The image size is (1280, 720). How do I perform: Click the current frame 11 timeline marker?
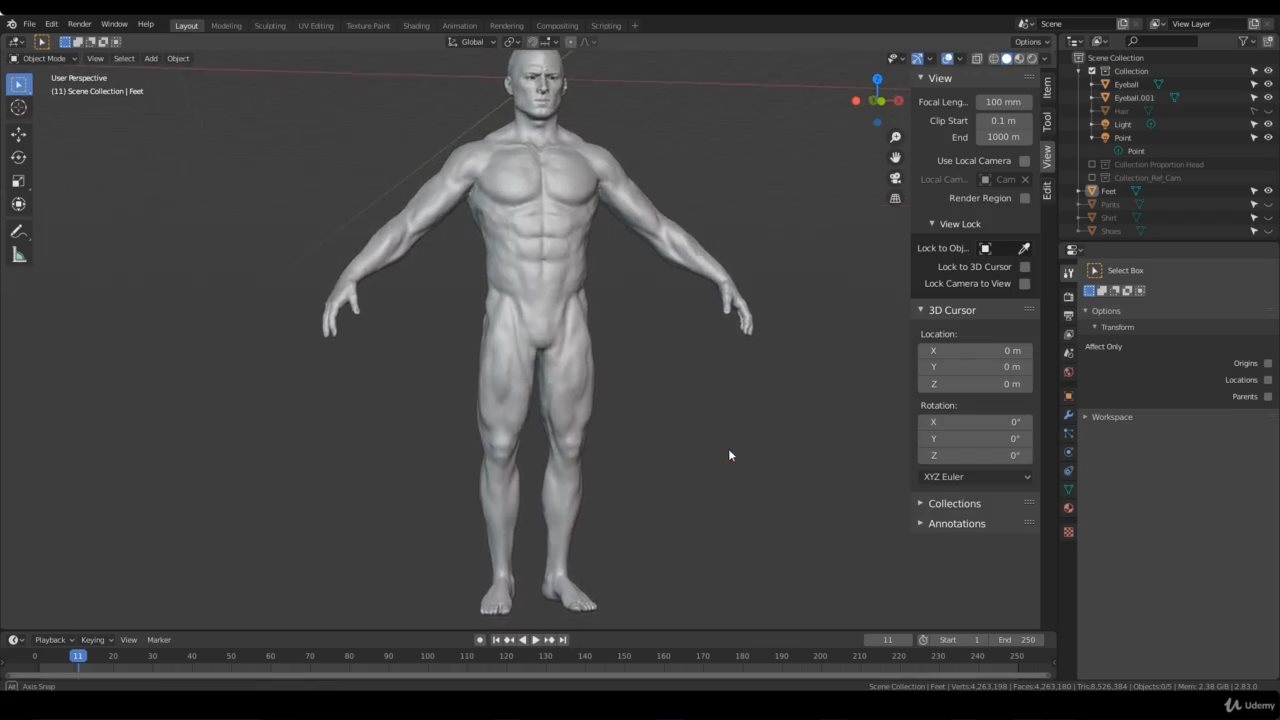point(77,656)
